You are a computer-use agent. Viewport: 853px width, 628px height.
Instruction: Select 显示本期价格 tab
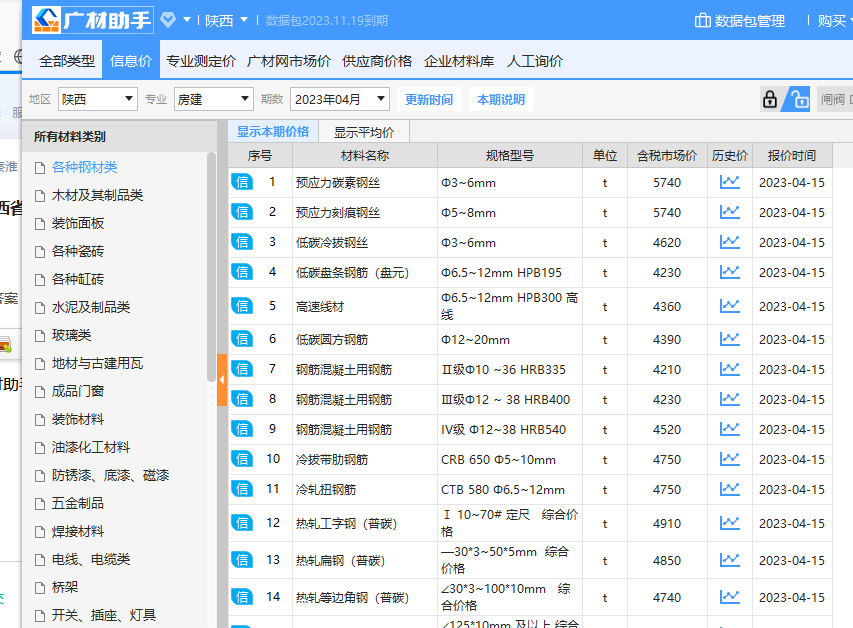273,132
